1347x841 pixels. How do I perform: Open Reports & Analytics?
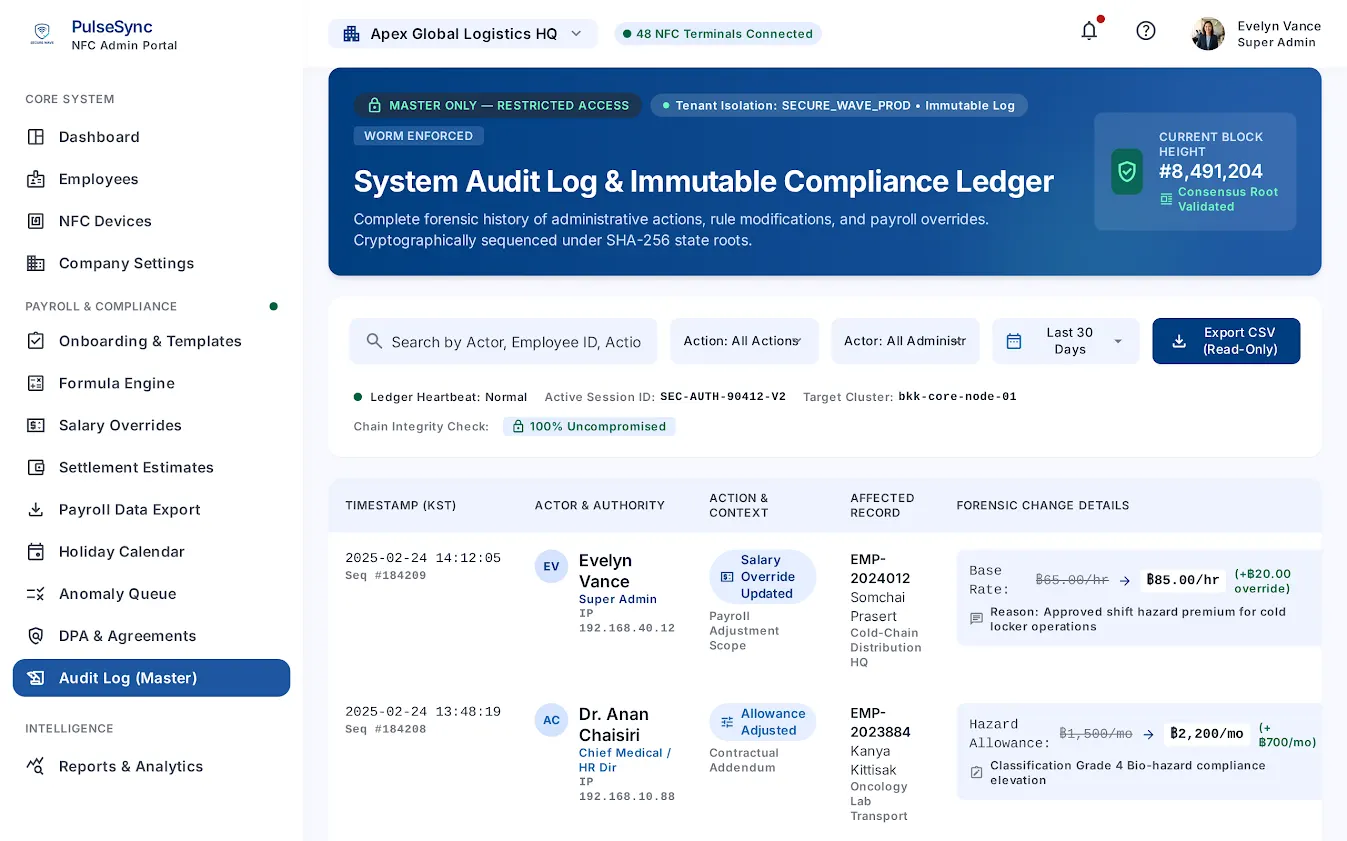pyautogui.click(x=151, y=766)
